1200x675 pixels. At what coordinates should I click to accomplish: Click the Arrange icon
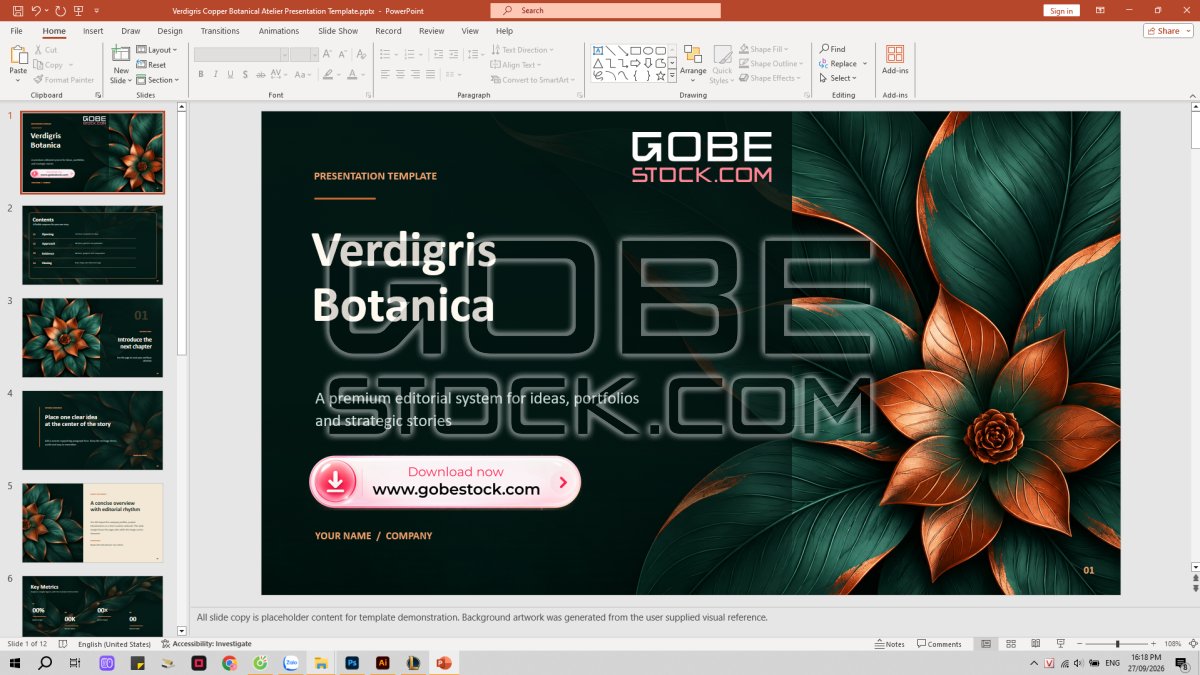(693, 55)
